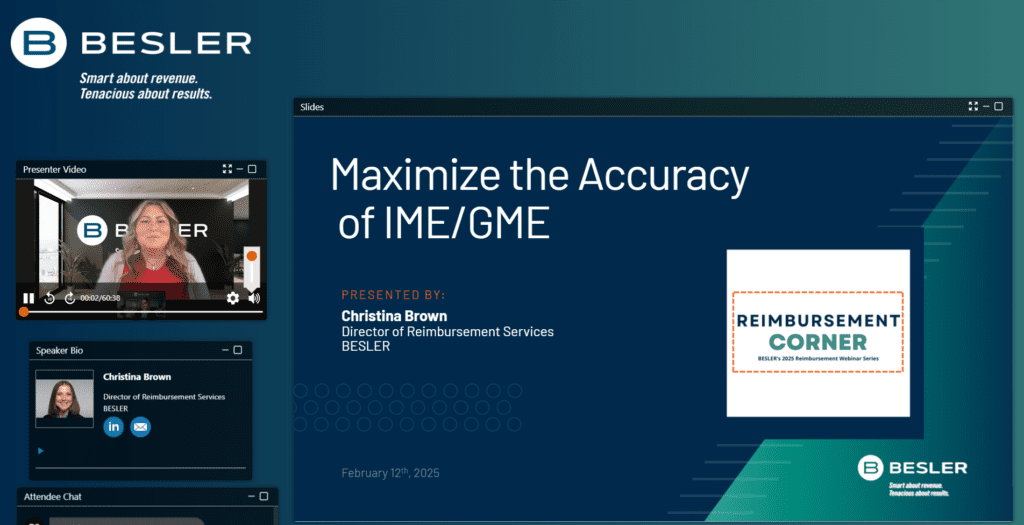1024x525 pixels.
Task: Click 'Director of Reimbursement Services' in Speaker Bio
Action: pos(164,397)
